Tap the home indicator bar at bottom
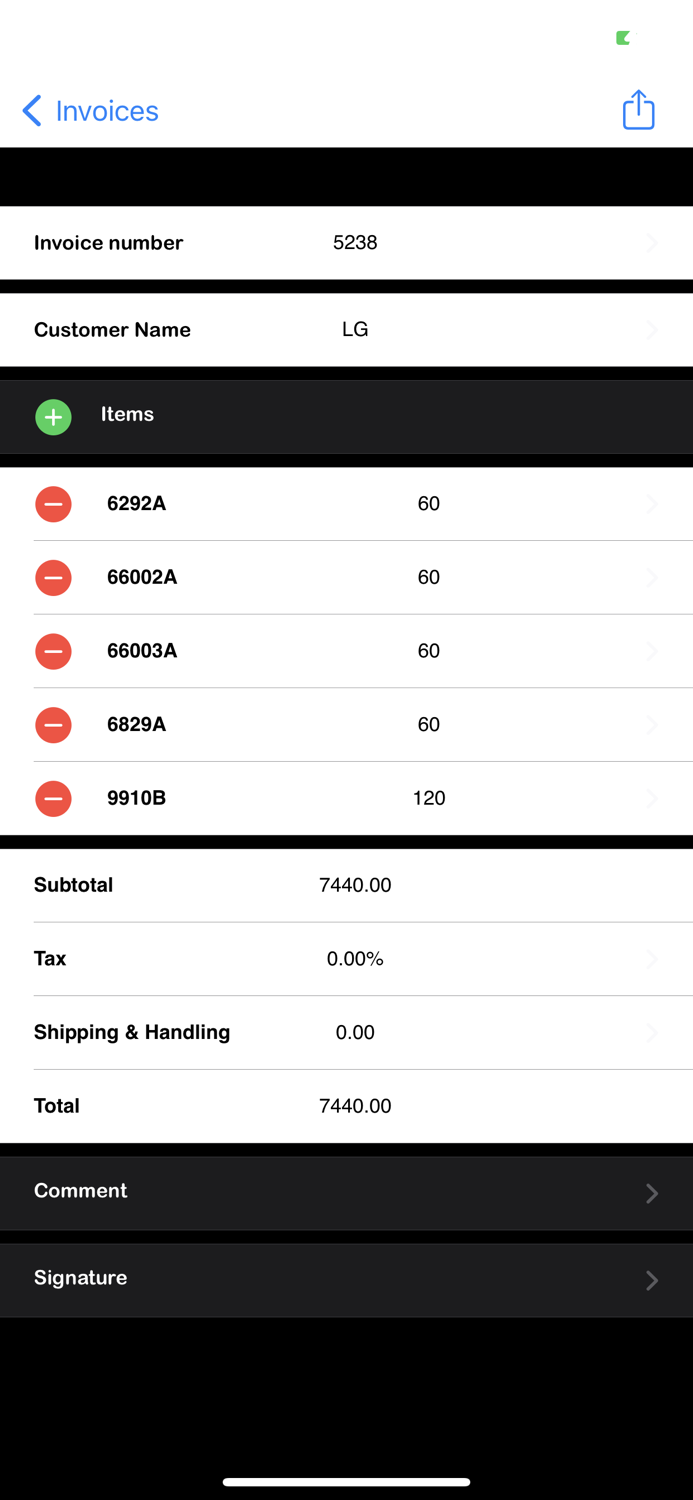This screenshot has width=693, height=1500. pos(346,1482)
